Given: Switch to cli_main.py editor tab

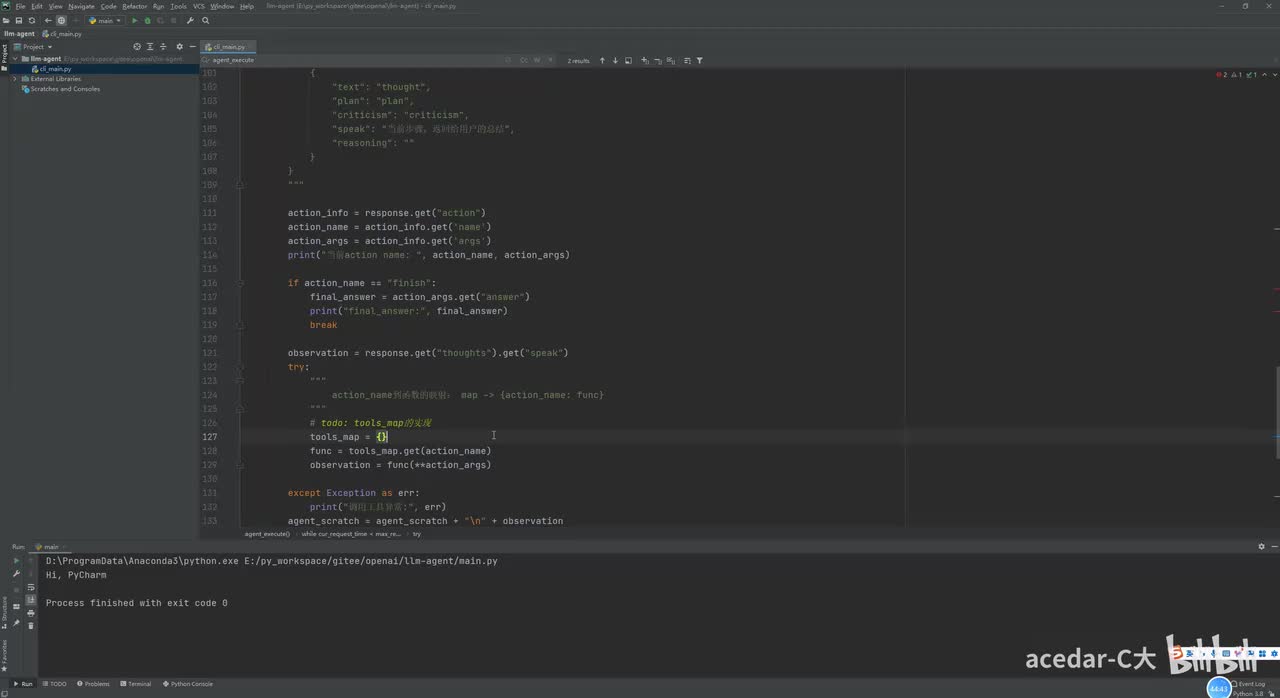Looking at the screenshot, I should 229,47.
